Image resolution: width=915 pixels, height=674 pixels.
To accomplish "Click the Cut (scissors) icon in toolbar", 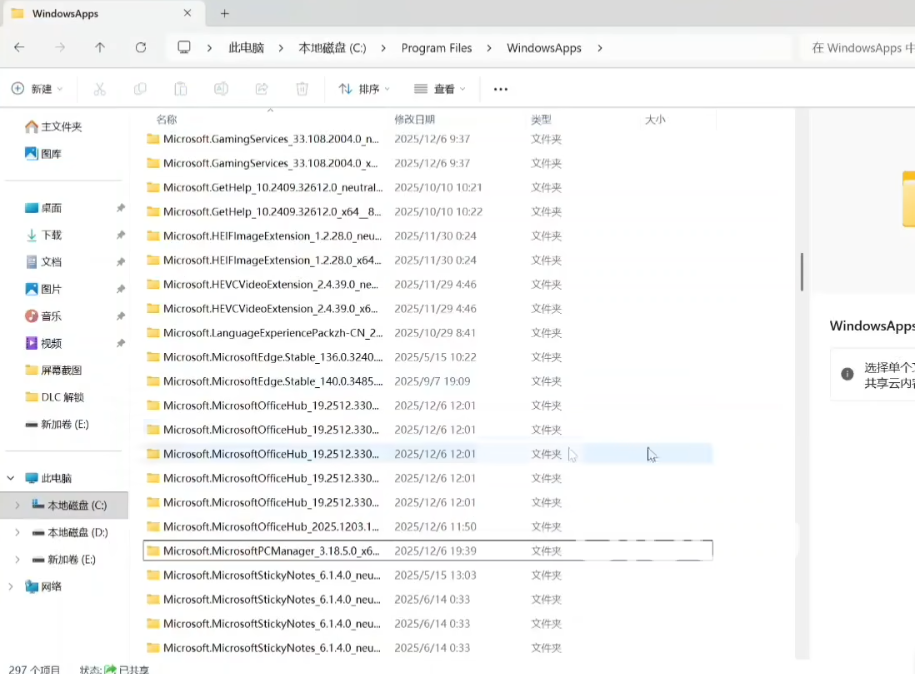I will pyautogui.click(x=99, y=89).
